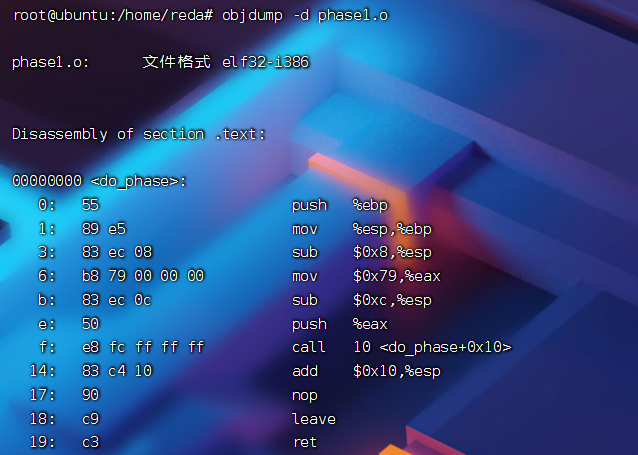Viewport: 638px width, 455px height.
Task: Click the 'push %eax' instruction
Action: (x=340, y=324)
